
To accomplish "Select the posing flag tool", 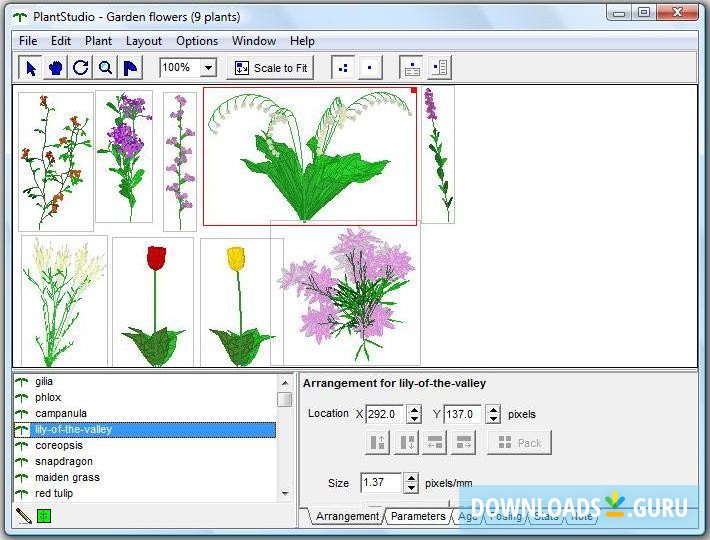I will click(x=130, y=68).
